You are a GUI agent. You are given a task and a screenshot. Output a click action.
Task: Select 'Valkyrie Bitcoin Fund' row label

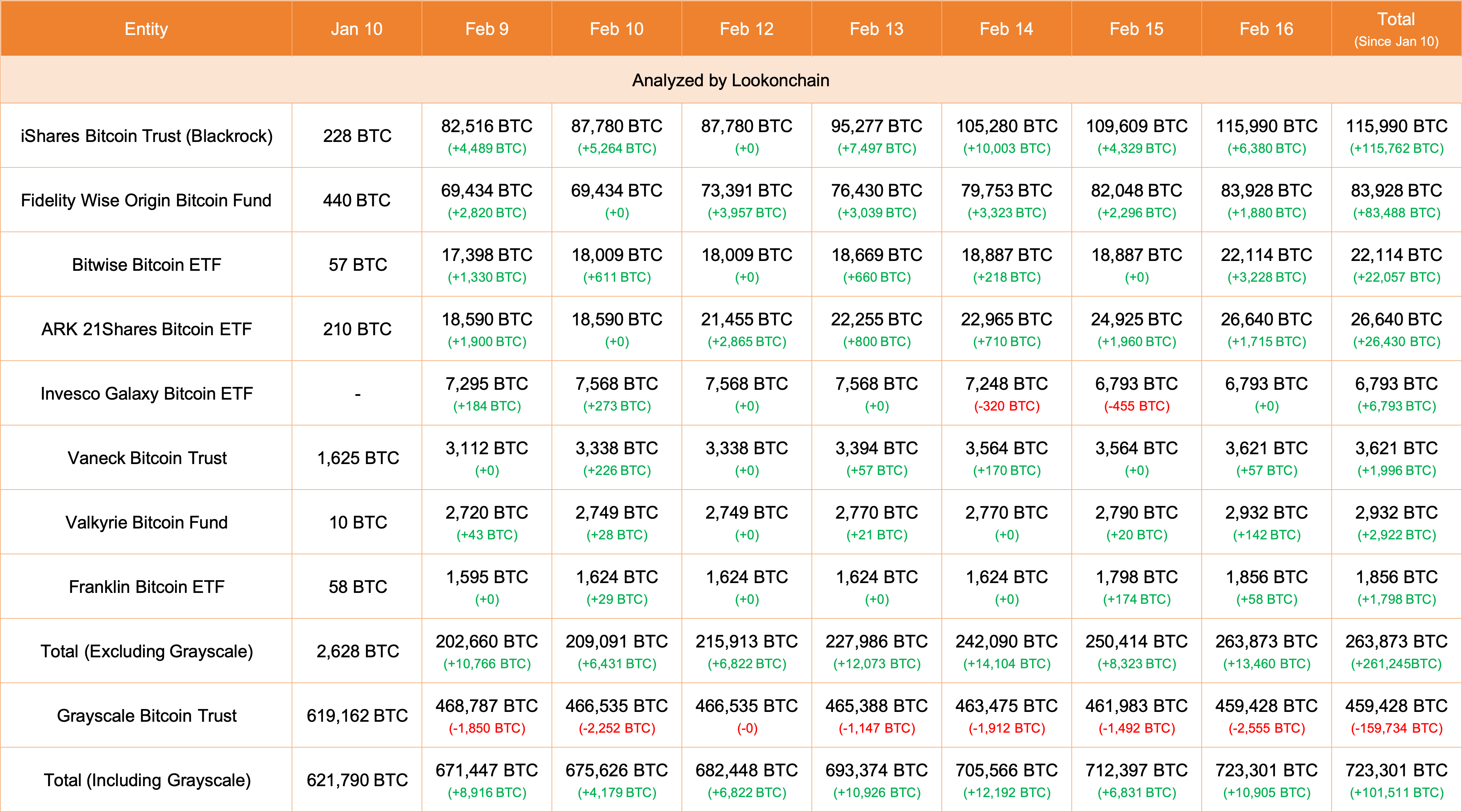146,522
